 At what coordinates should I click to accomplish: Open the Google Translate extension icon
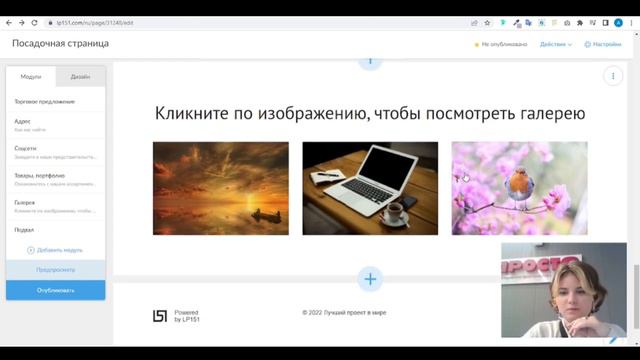[529, 23]
